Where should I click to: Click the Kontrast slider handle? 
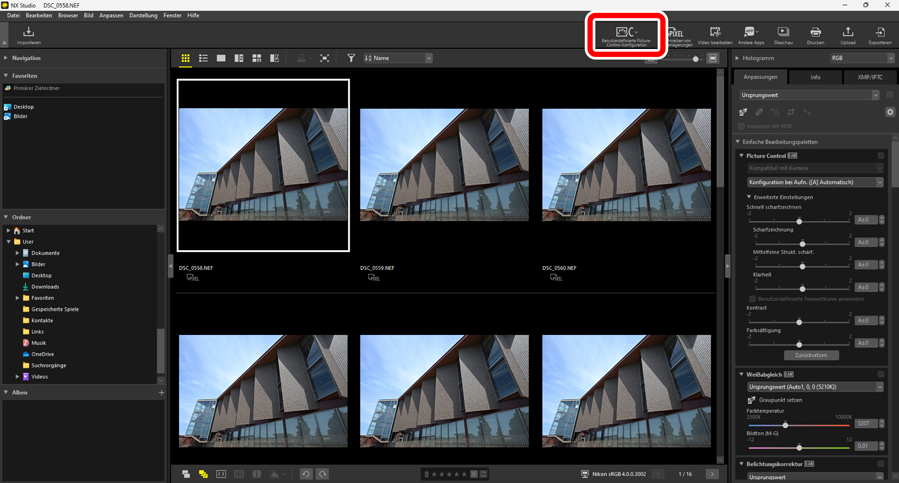coord(799,321)
